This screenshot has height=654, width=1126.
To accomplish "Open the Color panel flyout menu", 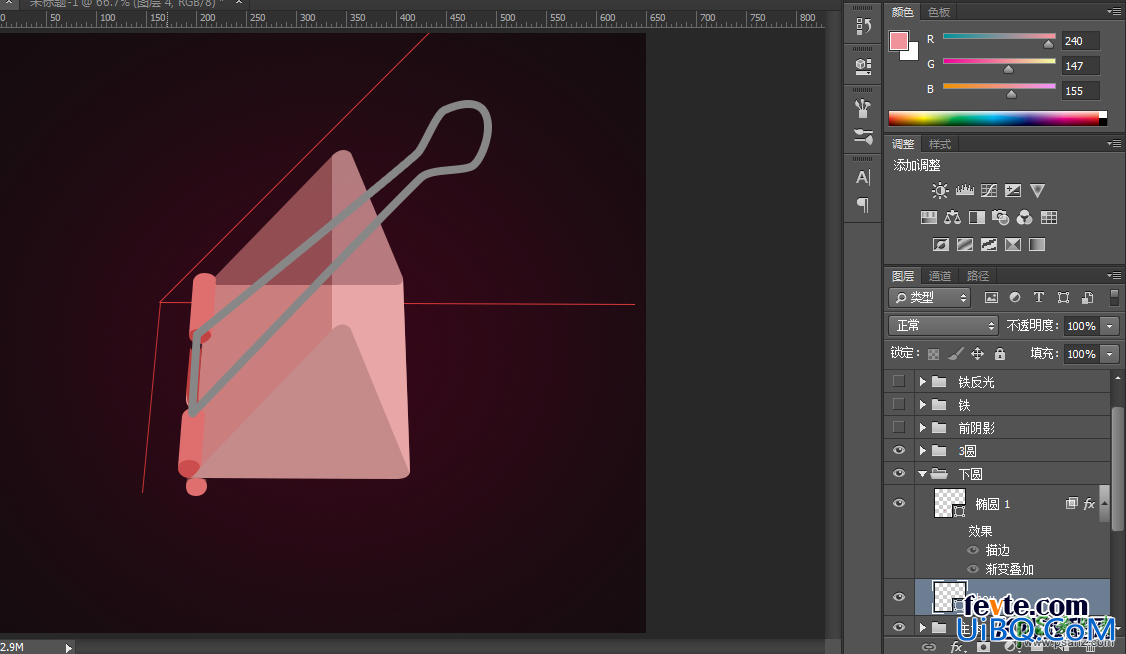I will [x=1114, y=12].
